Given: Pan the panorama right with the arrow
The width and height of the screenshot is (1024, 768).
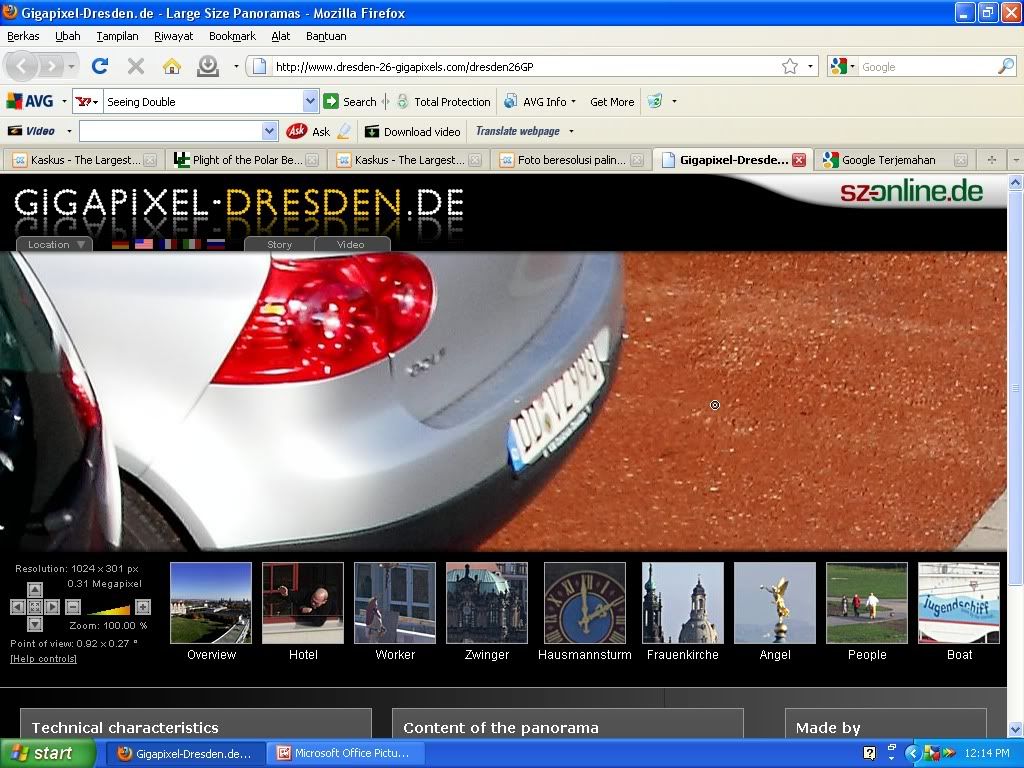Looking at the screenshot, I should [52, 607].
